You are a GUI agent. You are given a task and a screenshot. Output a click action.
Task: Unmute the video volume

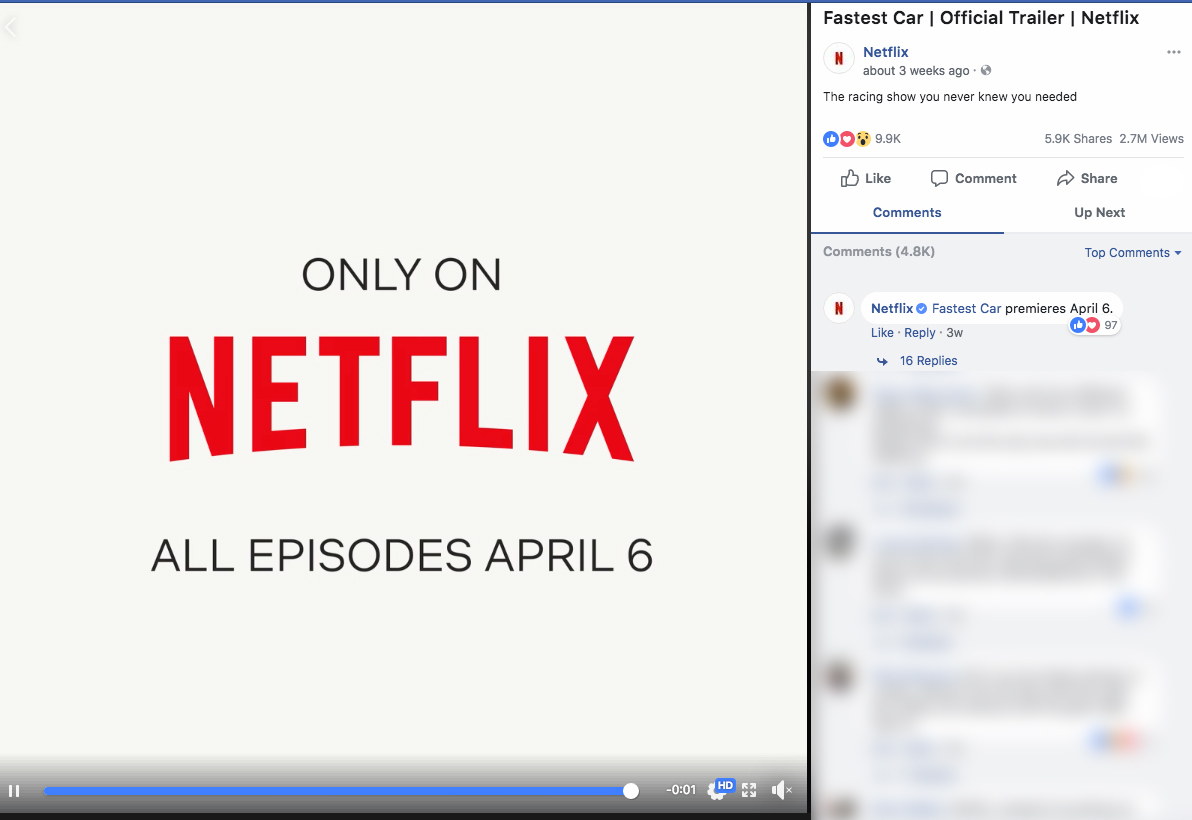click(781, 791)
